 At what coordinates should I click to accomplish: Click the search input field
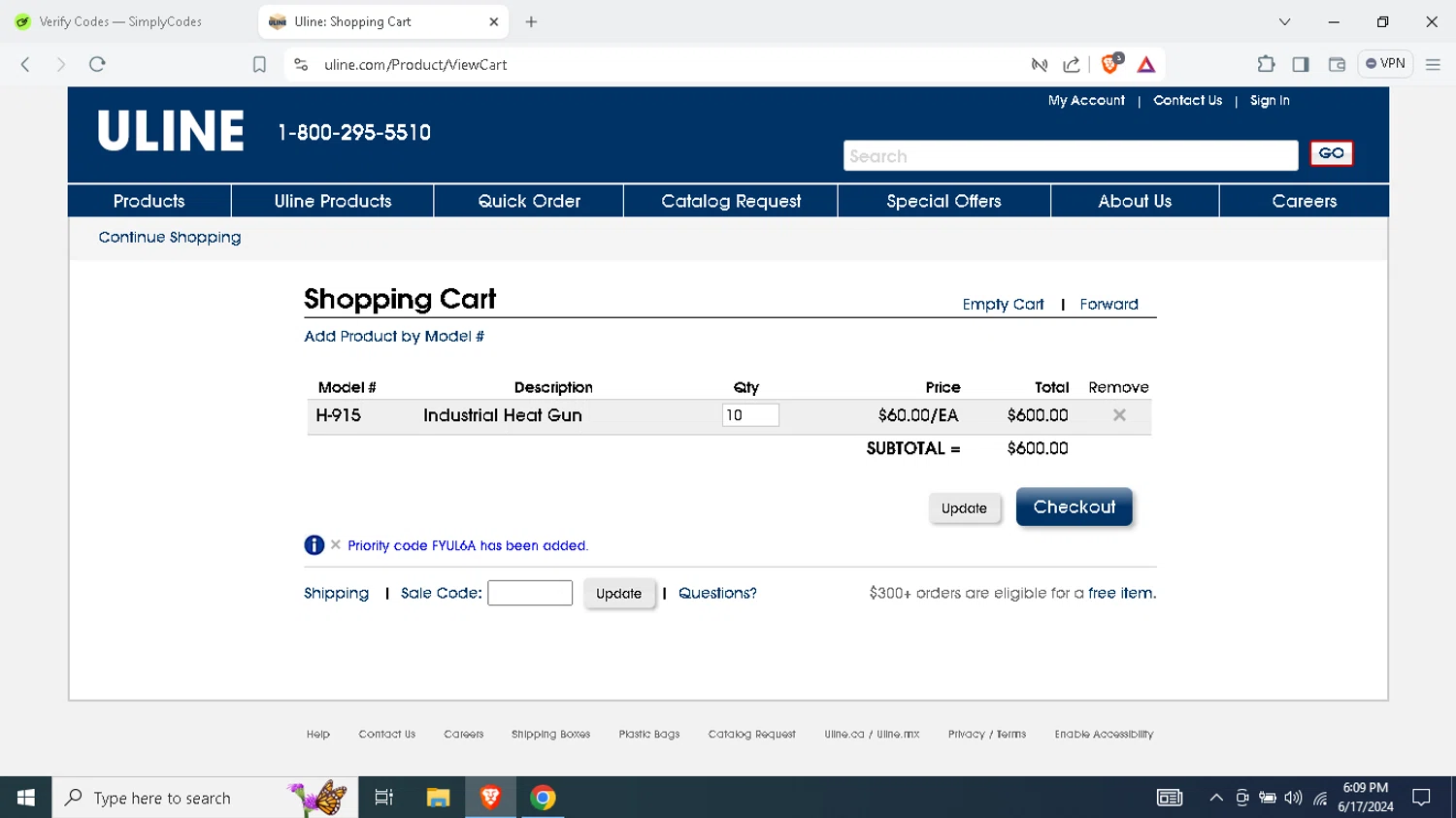1071,155
